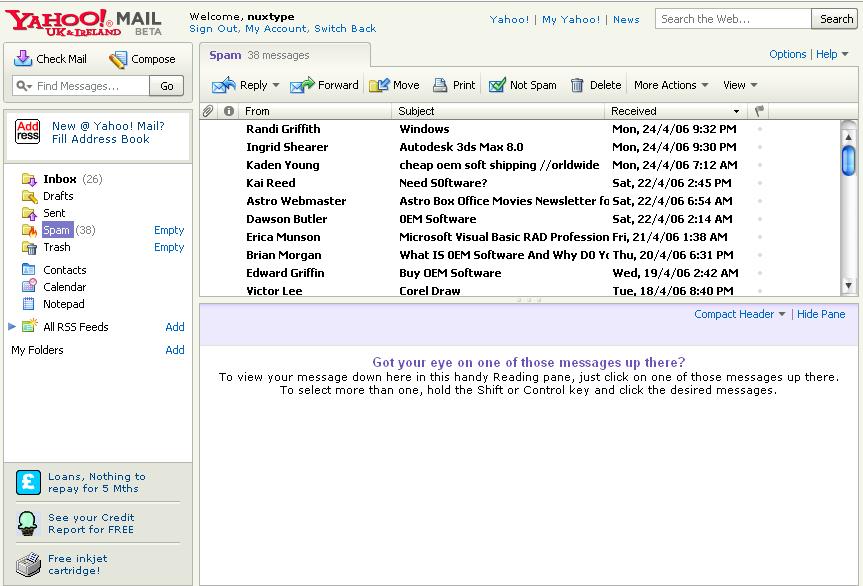Open the More Actions dropdown
The height and width of the screenshot is (586, 863).
pyautogui.click(x=671, y=85)
